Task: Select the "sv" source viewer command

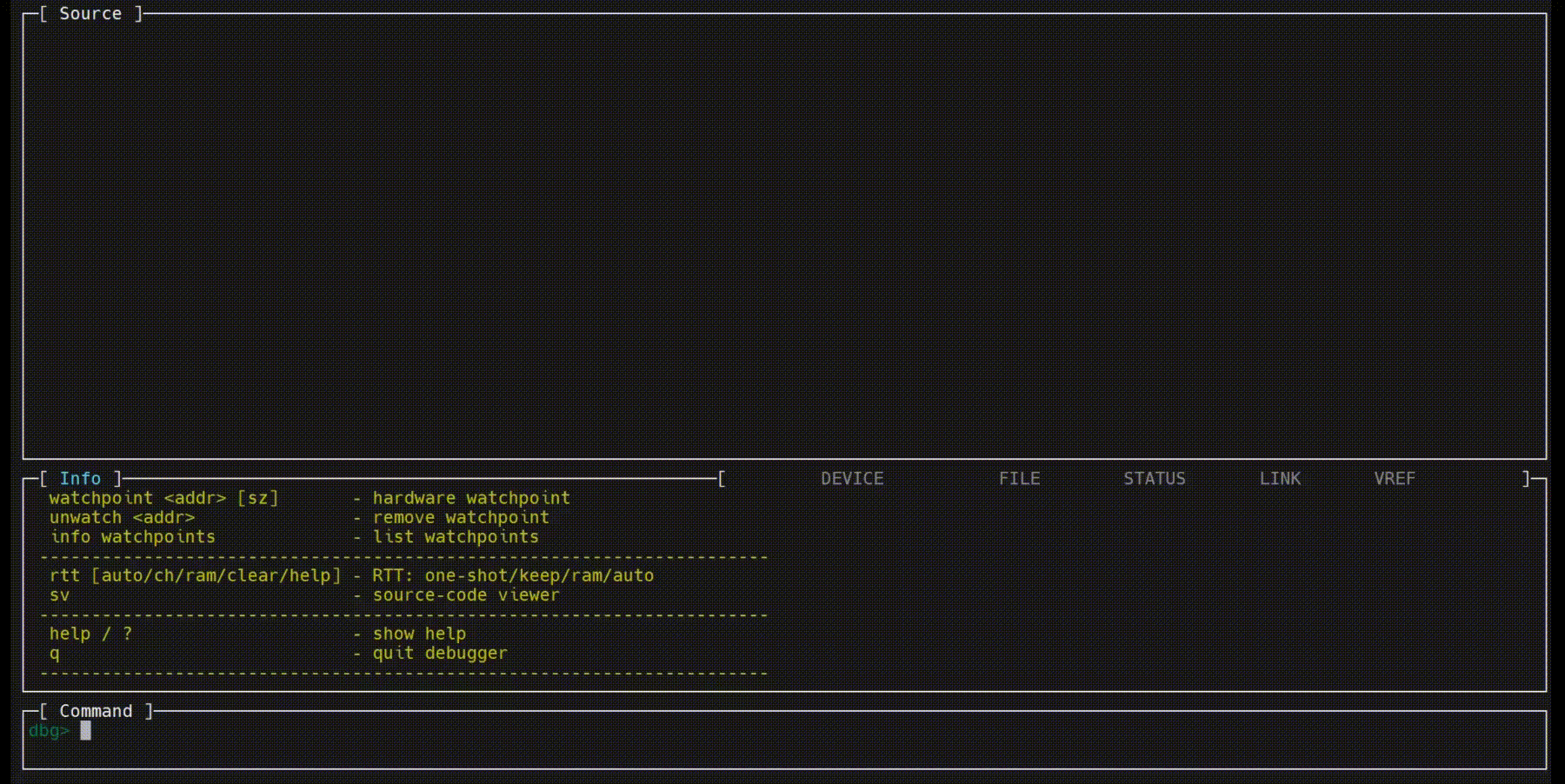Action: [x=59, y=595]
